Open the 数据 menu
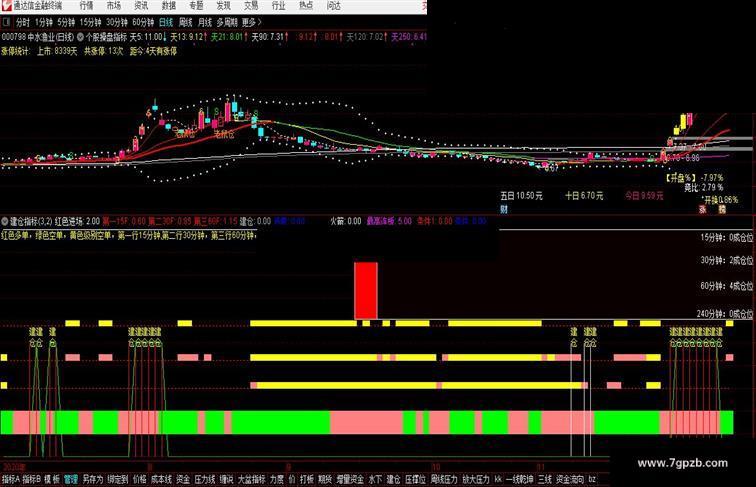This screenshot has height=487, width=756. (x=169, y=6)
